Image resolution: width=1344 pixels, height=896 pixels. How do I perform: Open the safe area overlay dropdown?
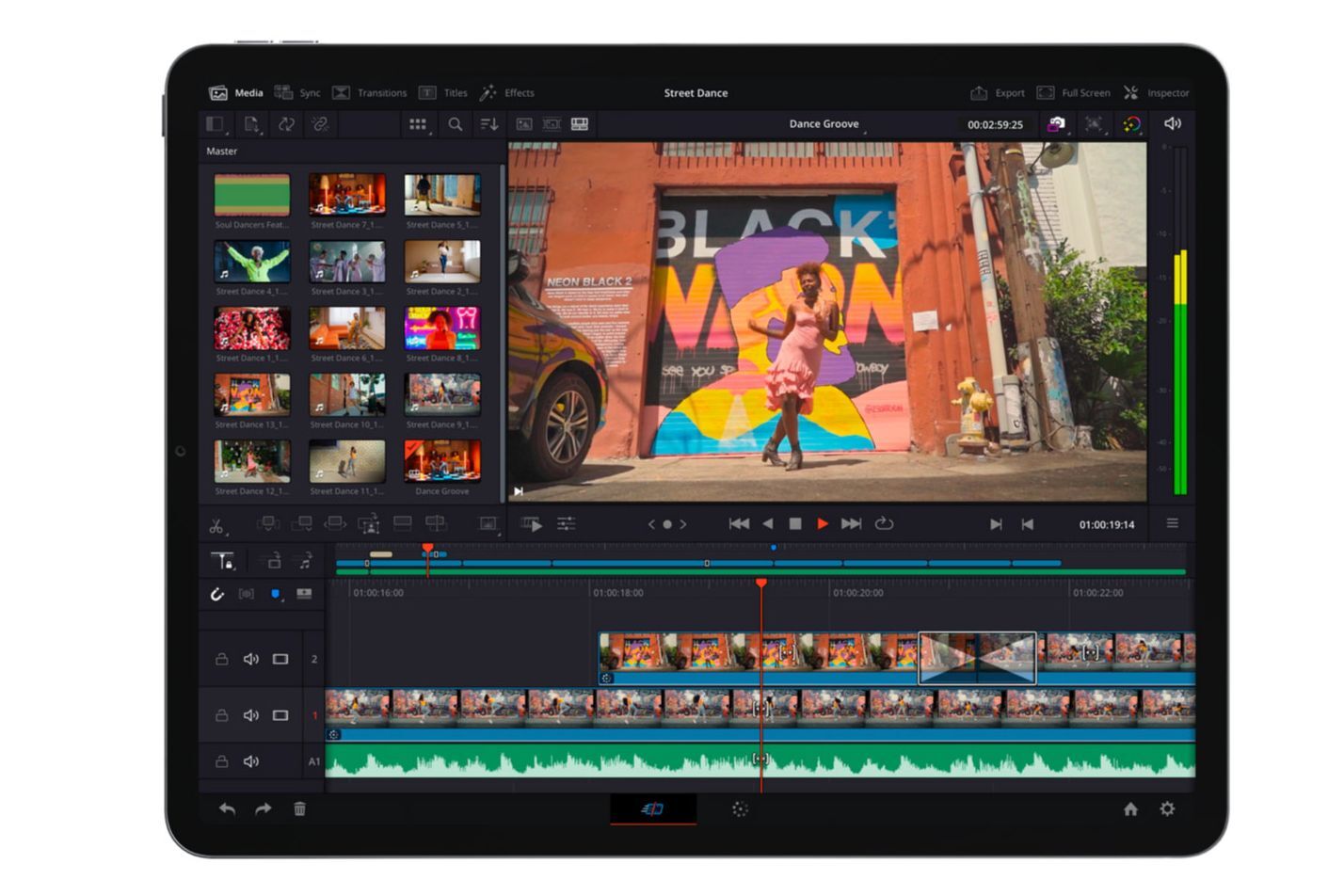pyautogui.click(x=1095, y=124)
